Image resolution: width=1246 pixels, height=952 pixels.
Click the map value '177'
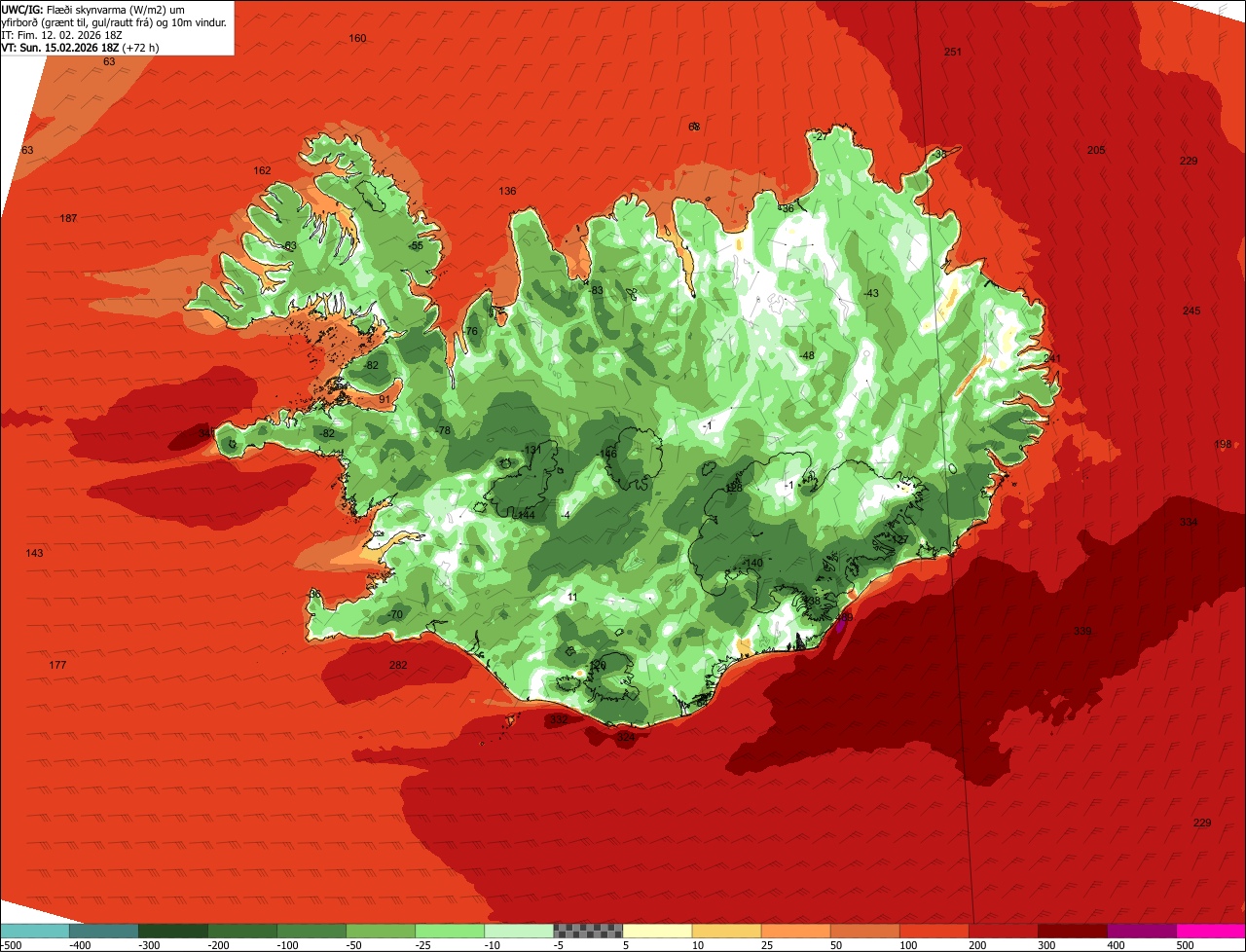57,665
